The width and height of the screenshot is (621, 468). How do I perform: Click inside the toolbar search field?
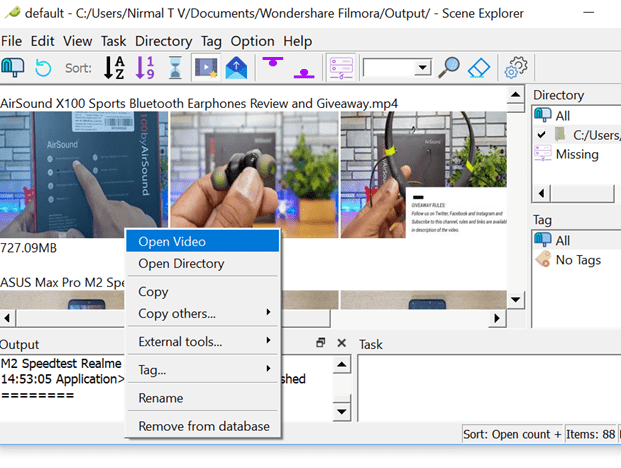389,68
